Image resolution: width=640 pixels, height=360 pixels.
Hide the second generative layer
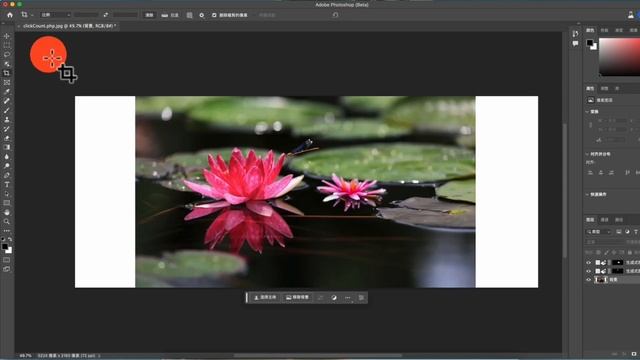(x=589, y=271)
